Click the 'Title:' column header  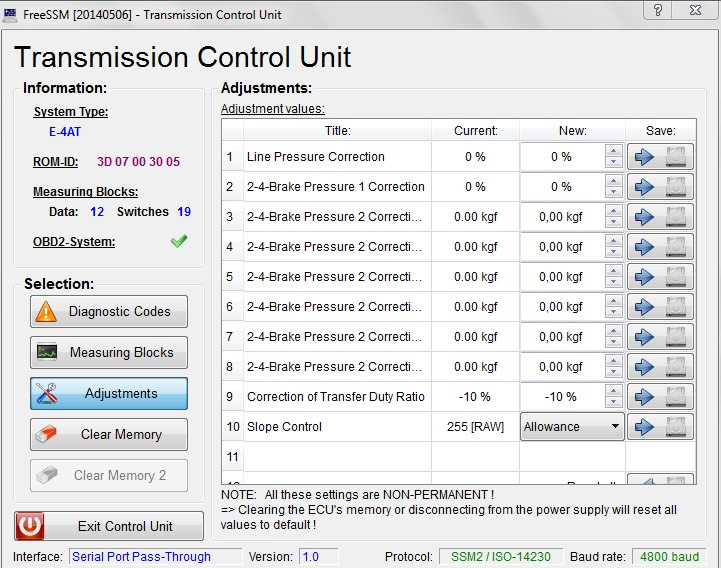coord(338,131)
